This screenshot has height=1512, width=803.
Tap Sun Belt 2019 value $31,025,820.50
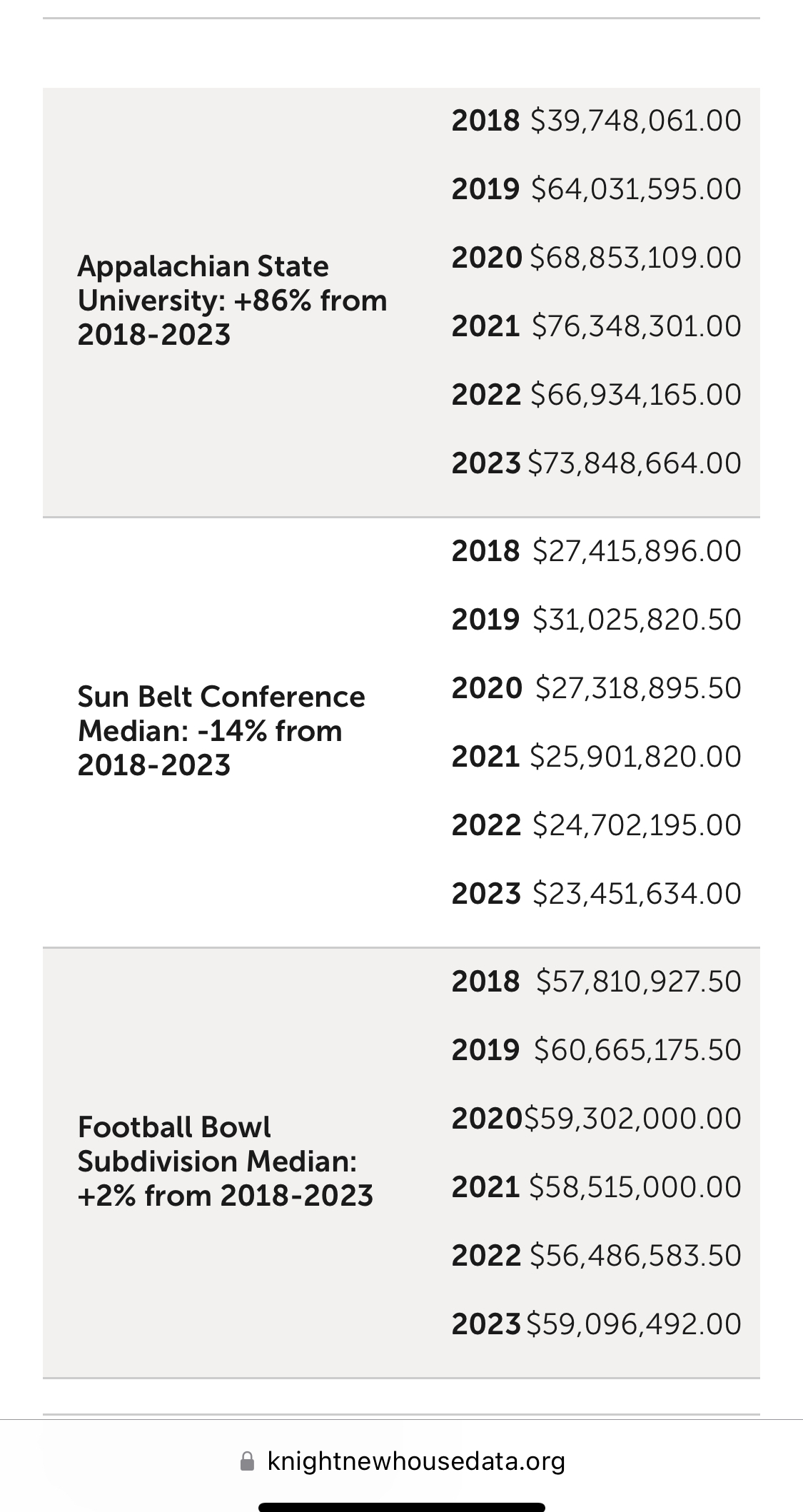(637, 620)
